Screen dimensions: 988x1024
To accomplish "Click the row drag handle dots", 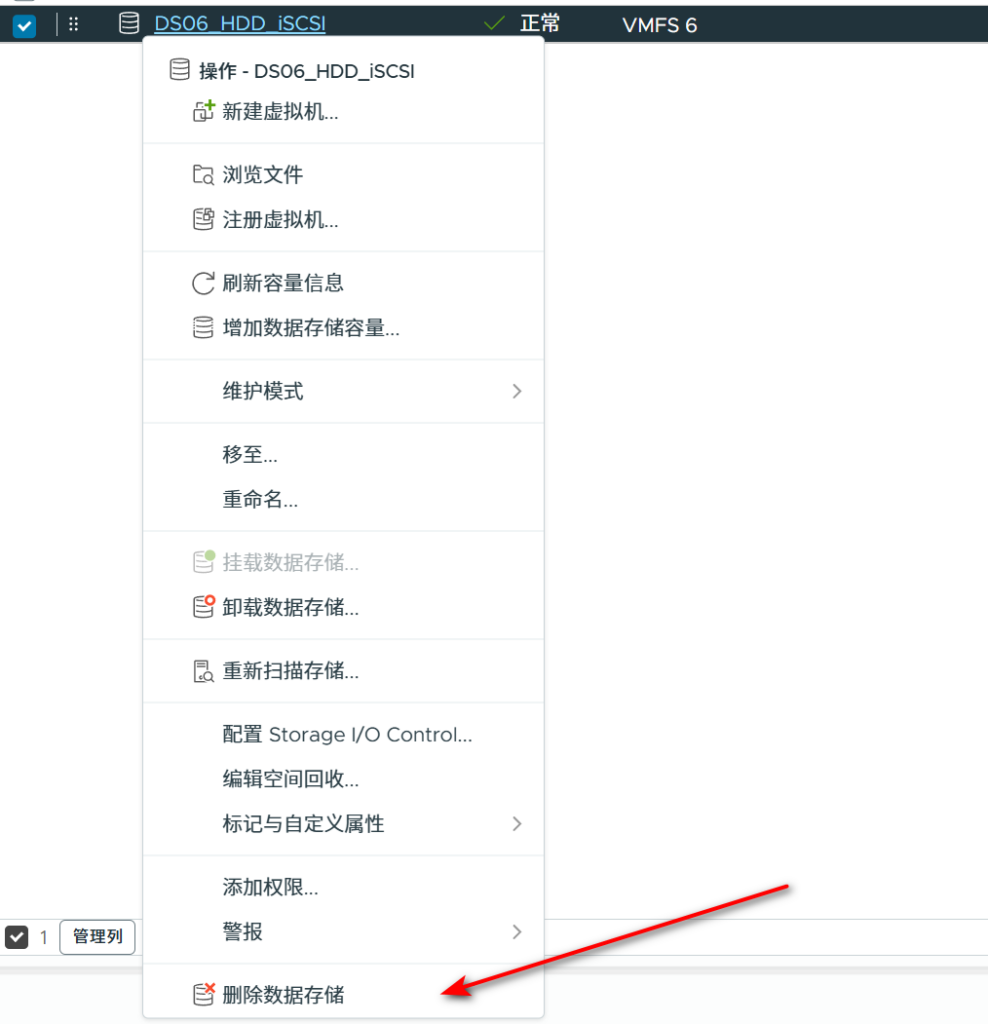I will [x=73, y=24].
